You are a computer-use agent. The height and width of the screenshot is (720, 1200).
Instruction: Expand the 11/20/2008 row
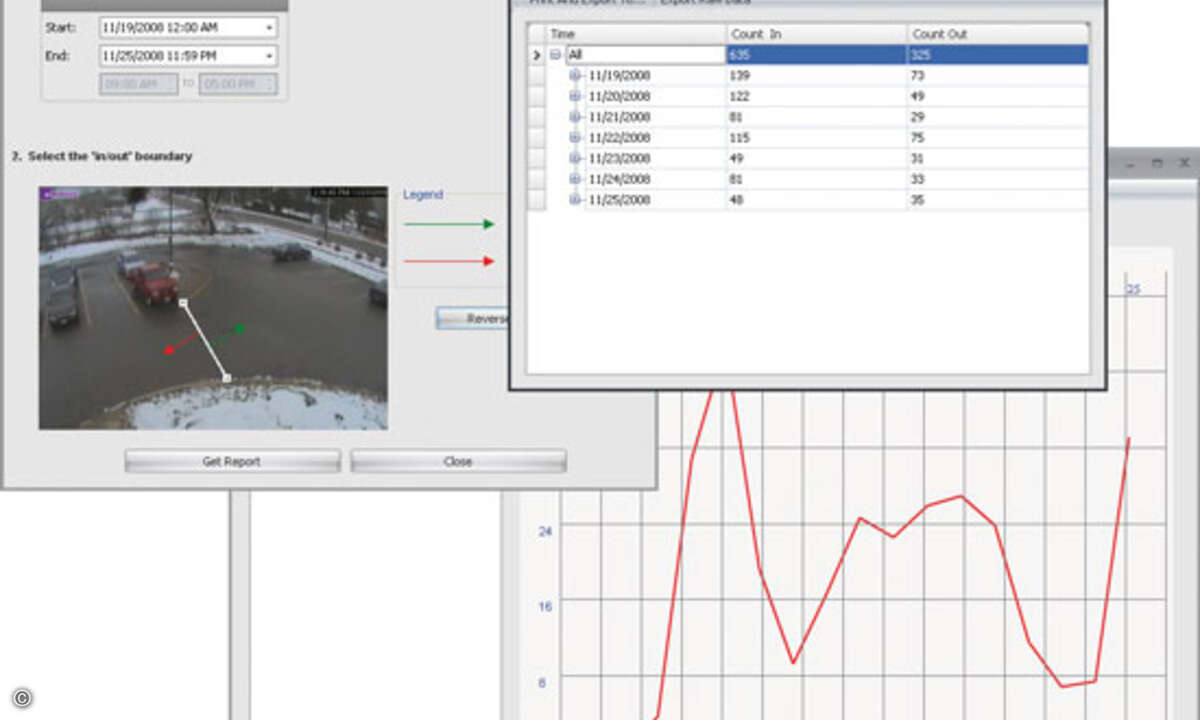575,96
